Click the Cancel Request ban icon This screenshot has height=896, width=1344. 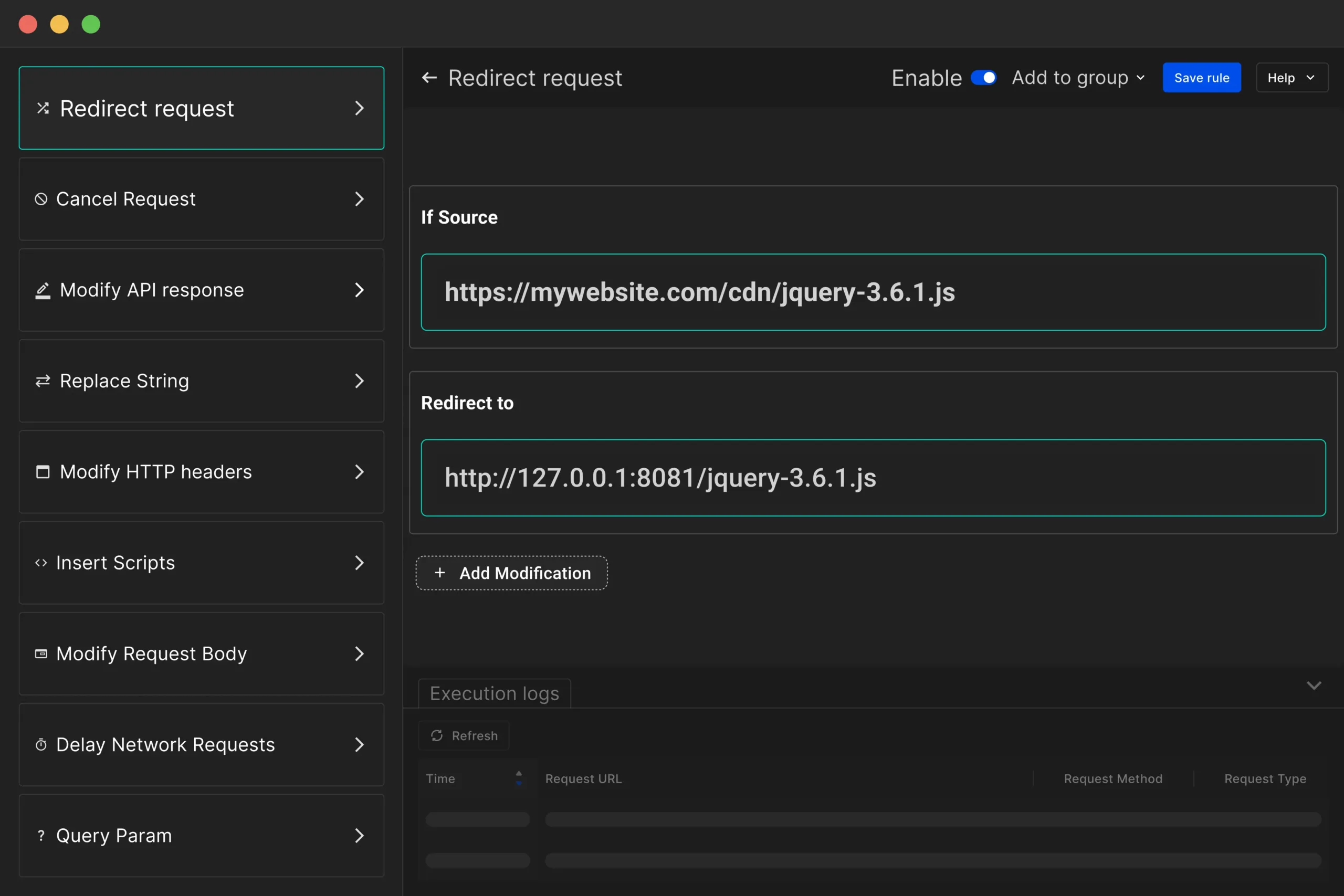click(x=41, y=199)
